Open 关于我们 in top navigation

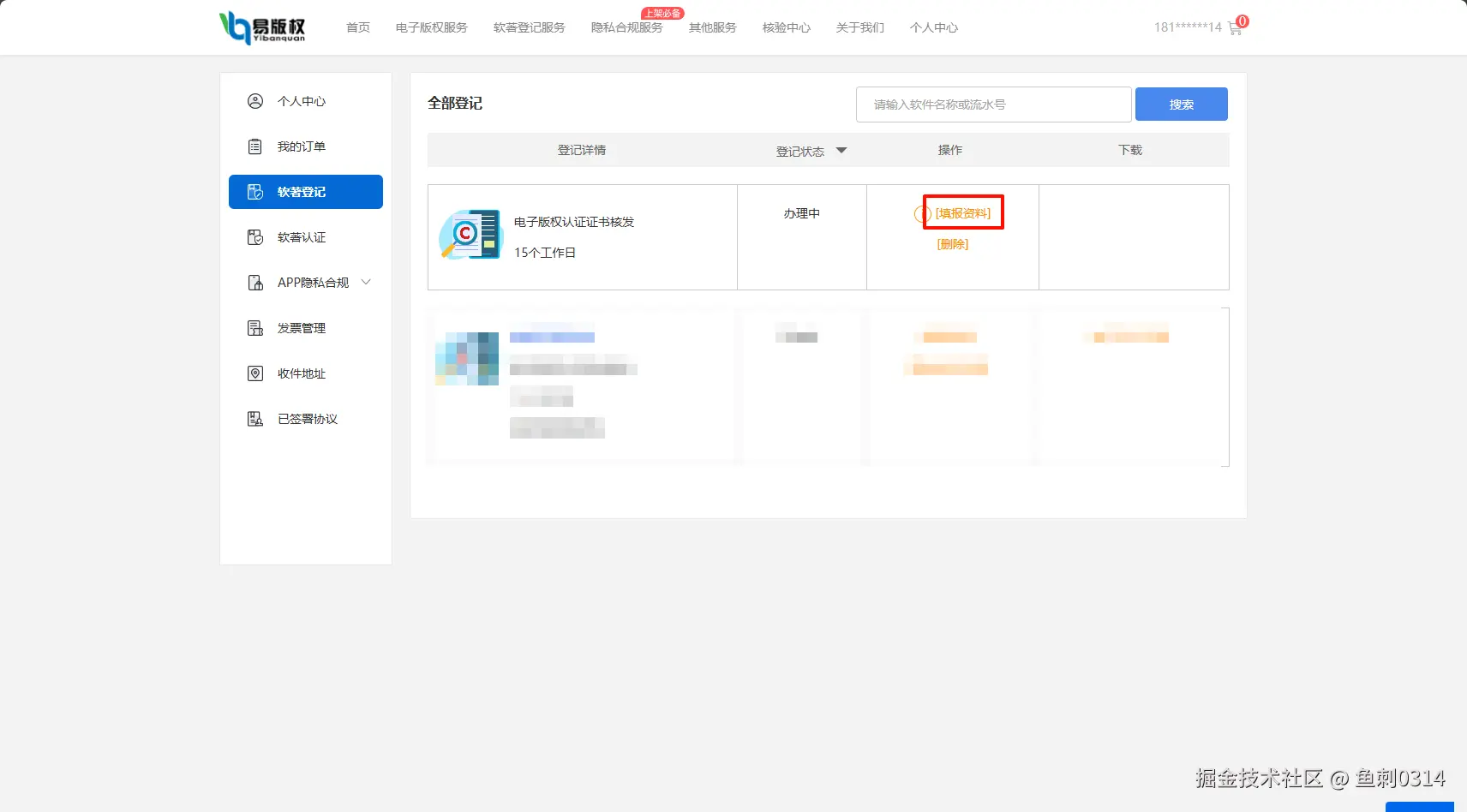(860, 27)
